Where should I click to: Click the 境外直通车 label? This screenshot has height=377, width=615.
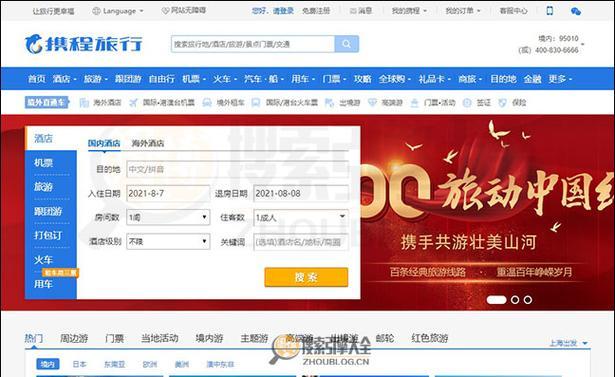click(x=46, y=103)
